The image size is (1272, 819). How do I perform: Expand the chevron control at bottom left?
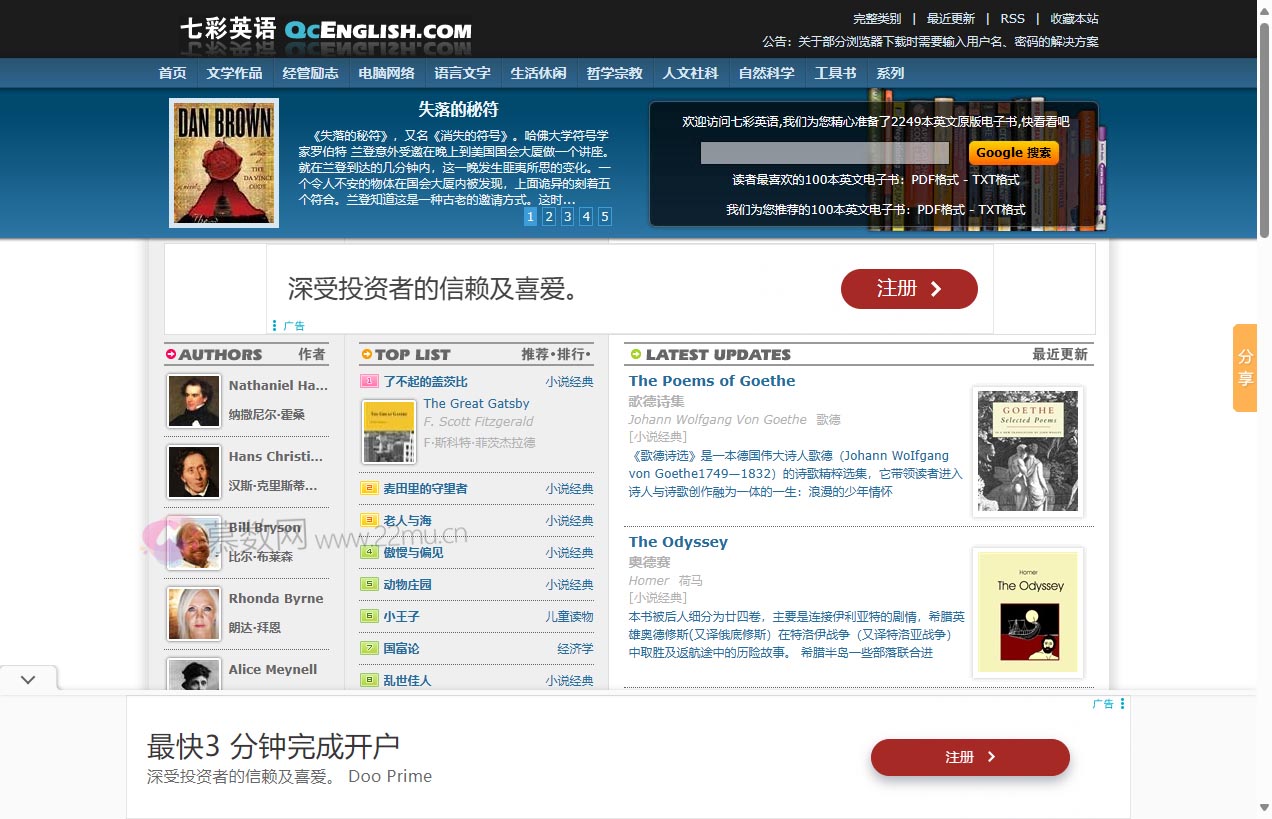[29, 678]
